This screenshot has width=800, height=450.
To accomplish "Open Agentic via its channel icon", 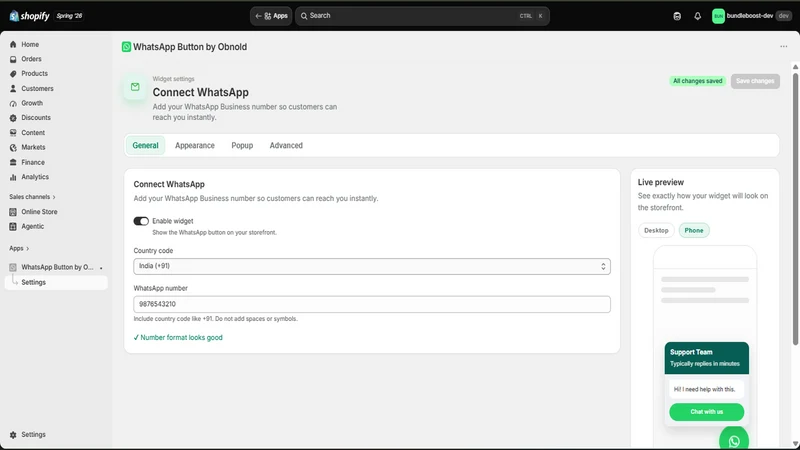I will [13, 227].
